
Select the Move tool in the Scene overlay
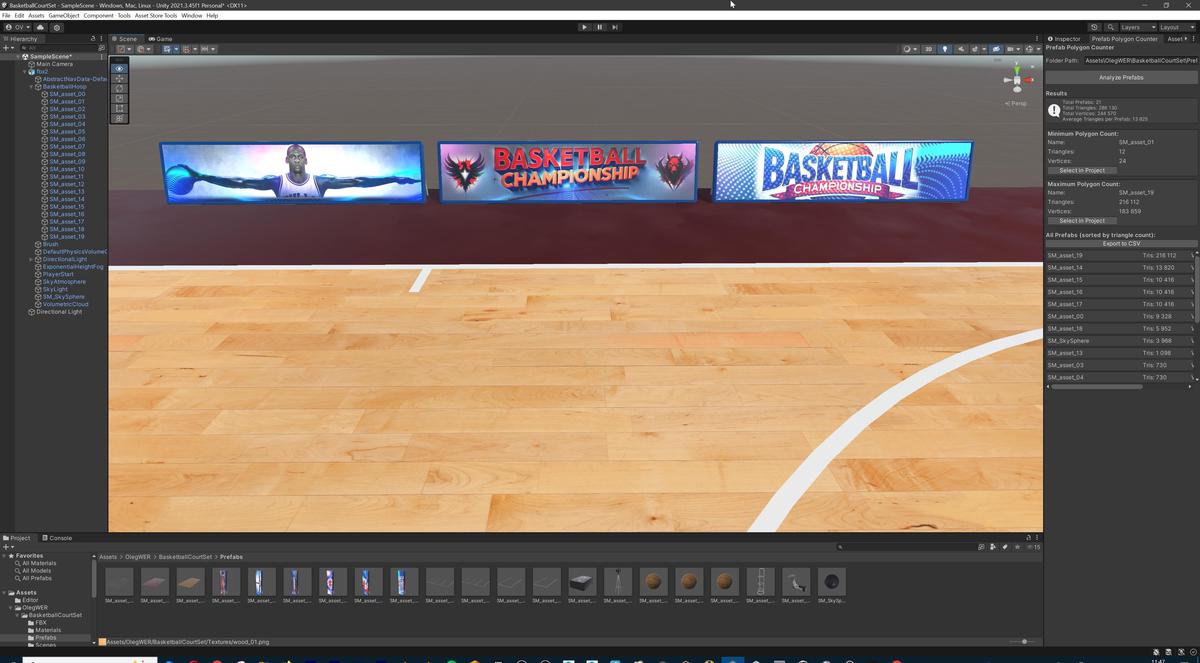coord(119,79)
